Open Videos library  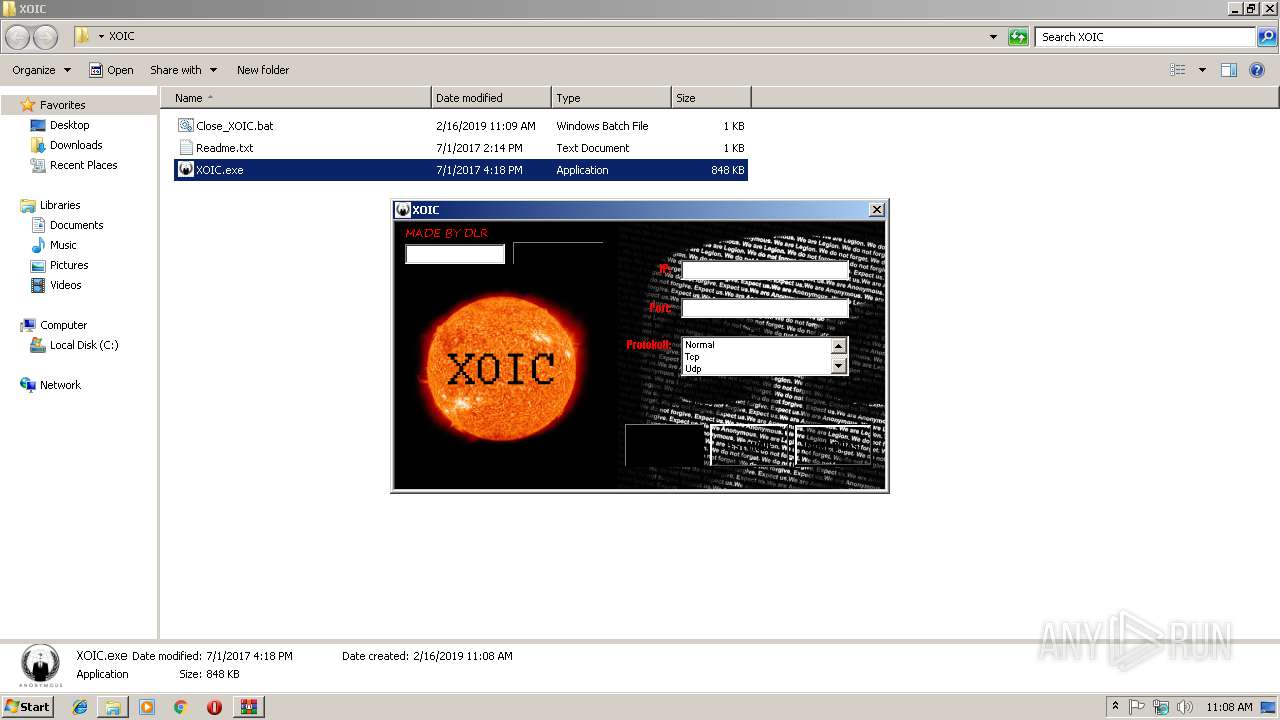[x=65, y=285]
